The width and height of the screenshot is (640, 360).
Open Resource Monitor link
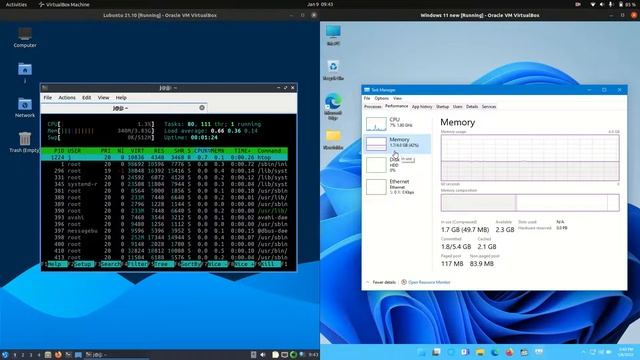click(x=429, y=282)
